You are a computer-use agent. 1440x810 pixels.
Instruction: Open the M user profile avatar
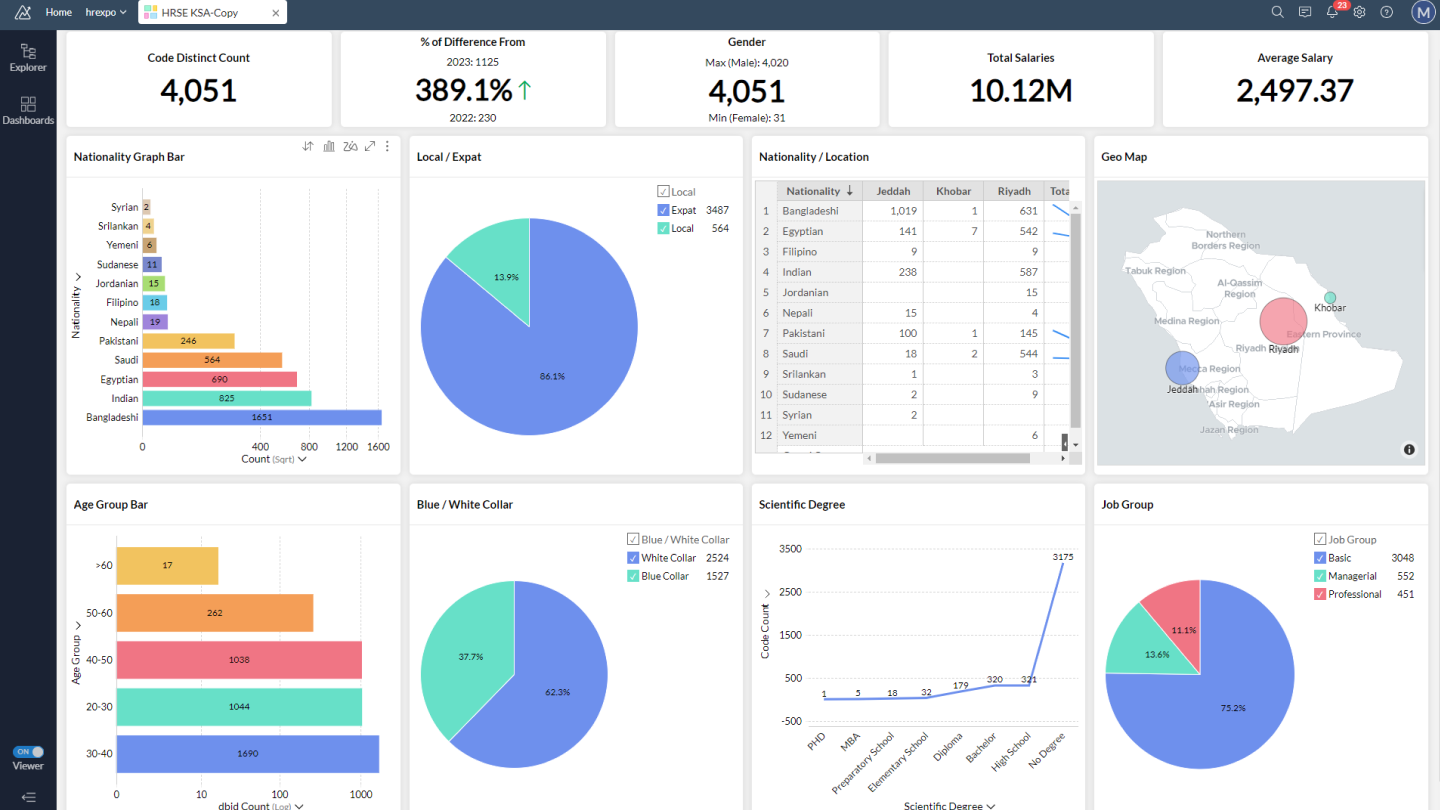point(1423,12)
